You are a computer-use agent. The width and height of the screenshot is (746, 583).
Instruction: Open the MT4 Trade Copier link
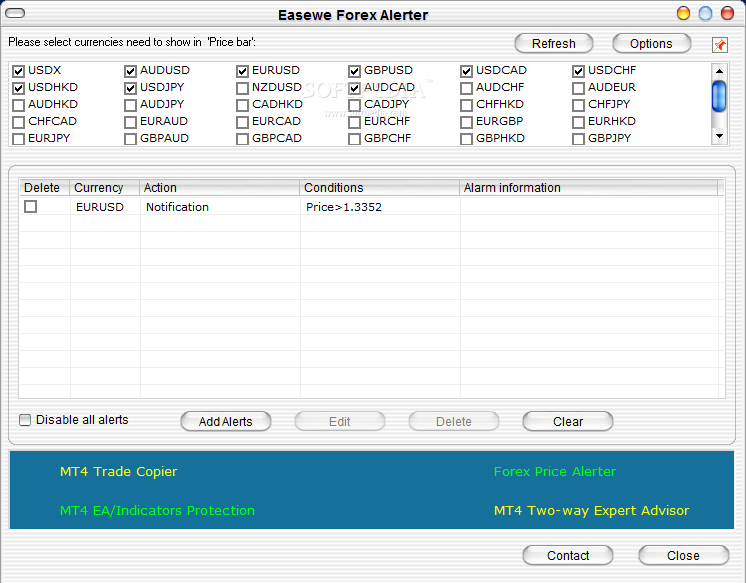118,472
